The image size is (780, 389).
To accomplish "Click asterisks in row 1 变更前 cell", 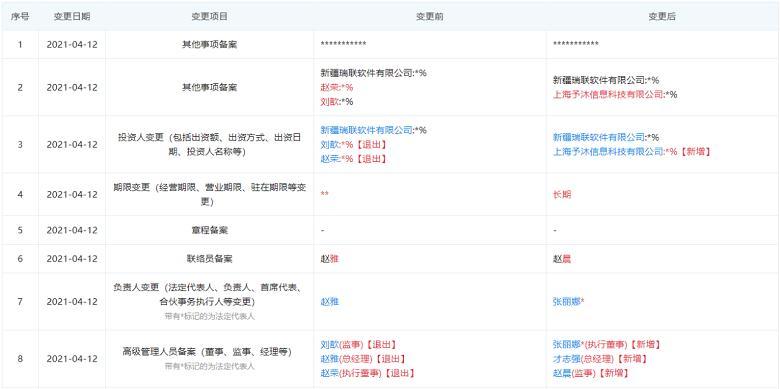I will 343,44.
